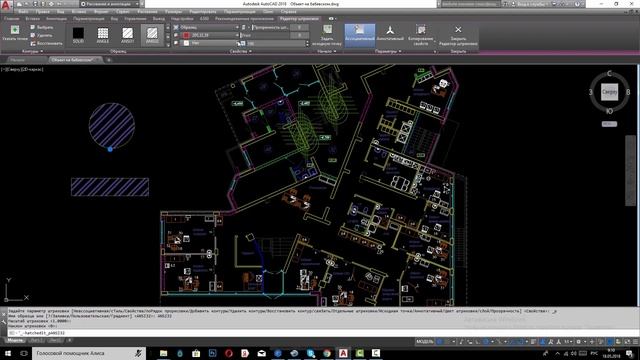
Task: Click the hatch scale stepper arrows
Action: [307, 43]
